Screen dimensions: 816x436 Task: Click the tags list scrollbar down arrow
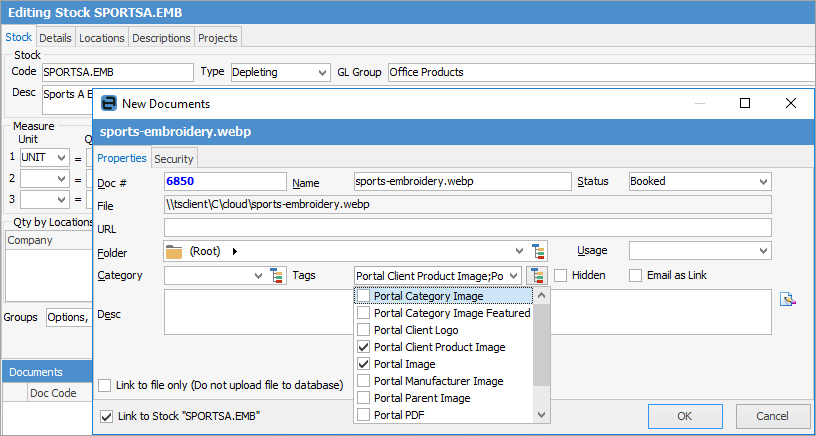[541, 414]
